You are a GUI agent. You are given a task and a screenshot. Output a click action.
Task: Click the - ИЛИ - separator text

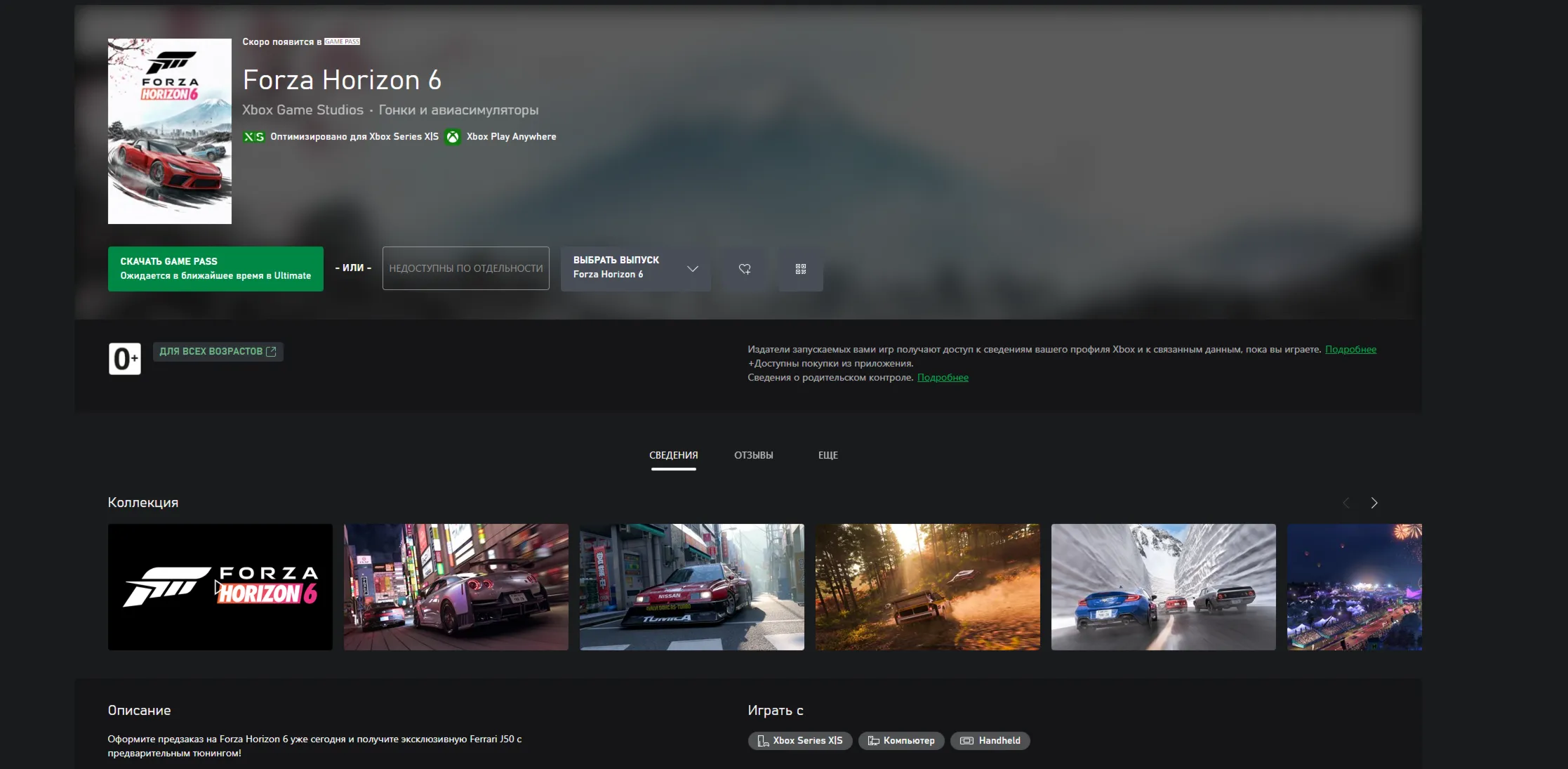point(353,268)
